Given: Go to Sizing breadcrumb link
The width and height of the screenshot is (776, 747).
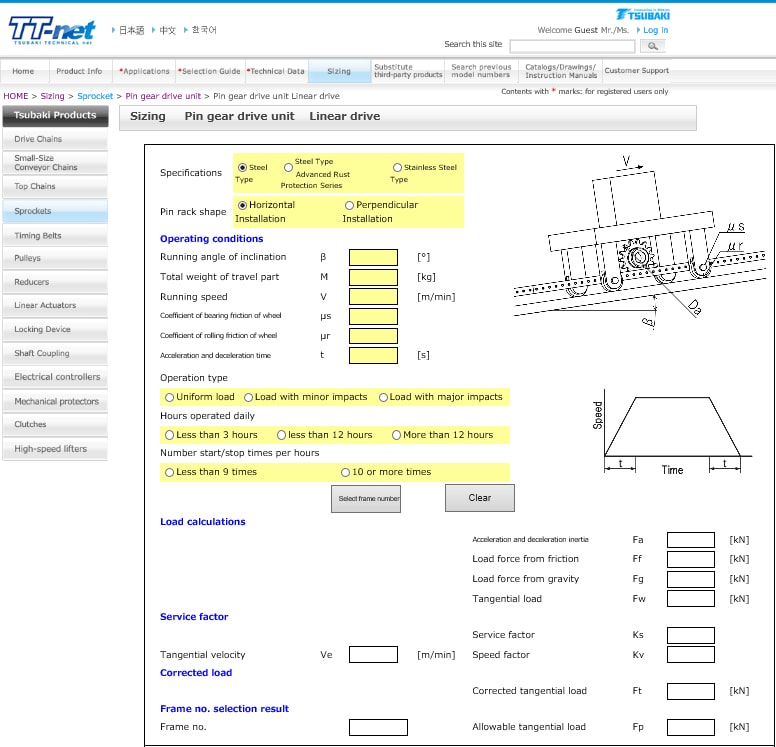Looking at the screenshot, I should [52, 96].
